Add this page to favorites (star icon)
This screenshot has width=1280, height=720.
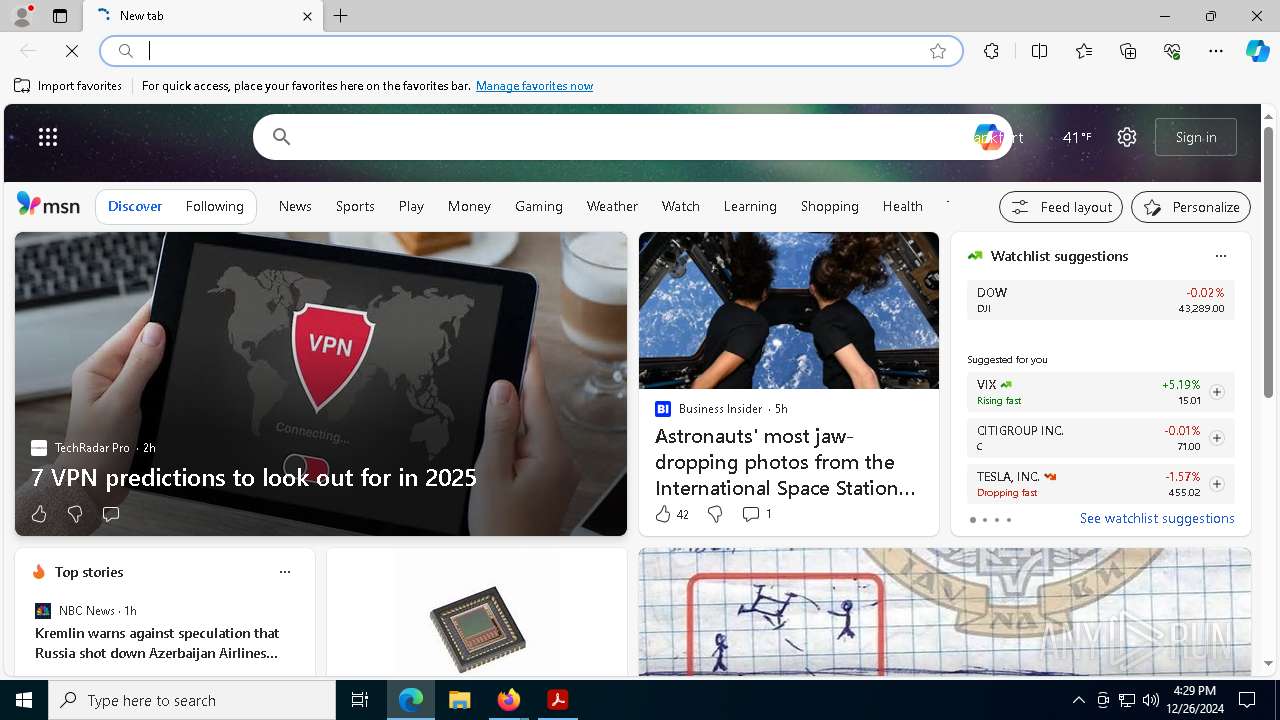coord(938,51)
